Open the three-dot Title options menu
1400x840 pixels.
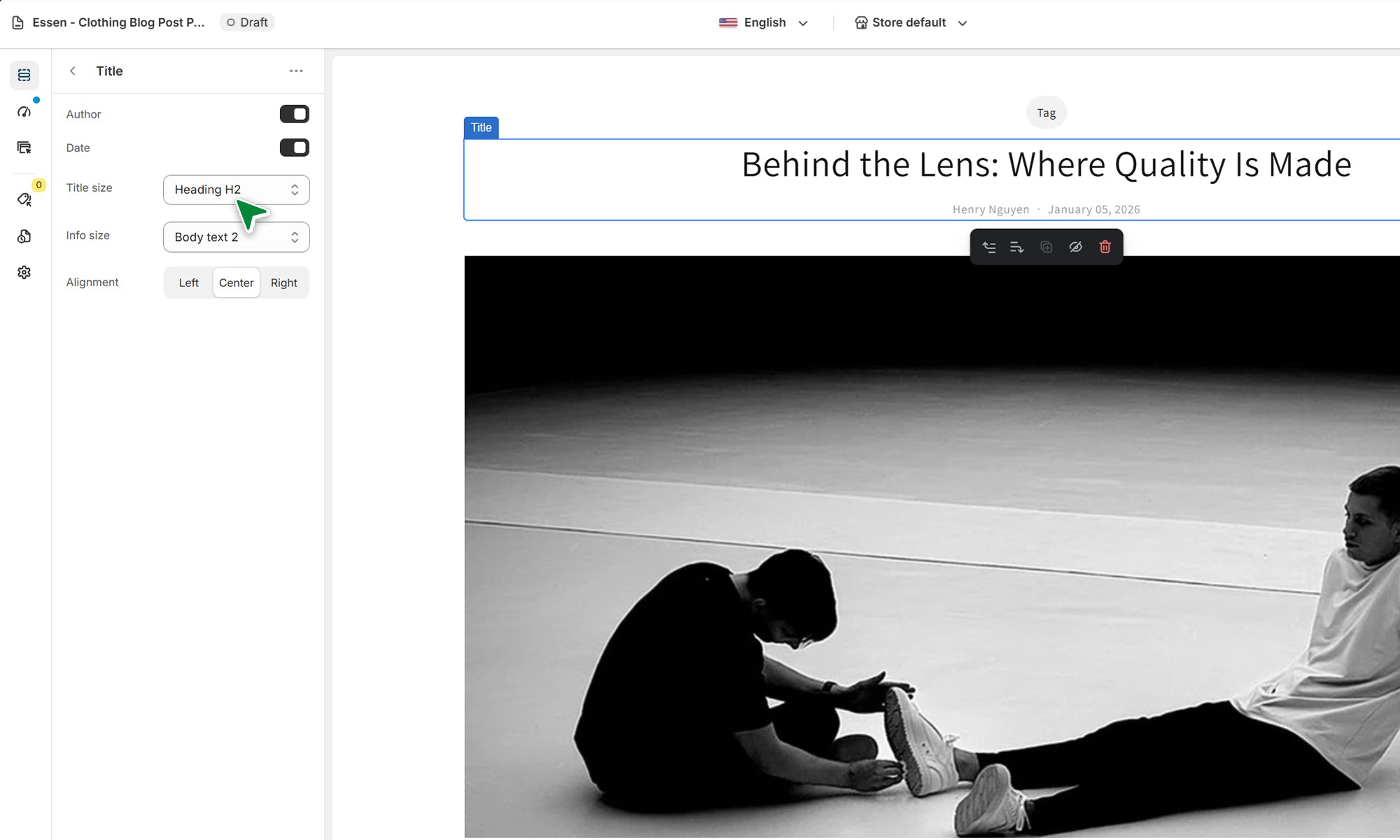click(x=296, y=71)
